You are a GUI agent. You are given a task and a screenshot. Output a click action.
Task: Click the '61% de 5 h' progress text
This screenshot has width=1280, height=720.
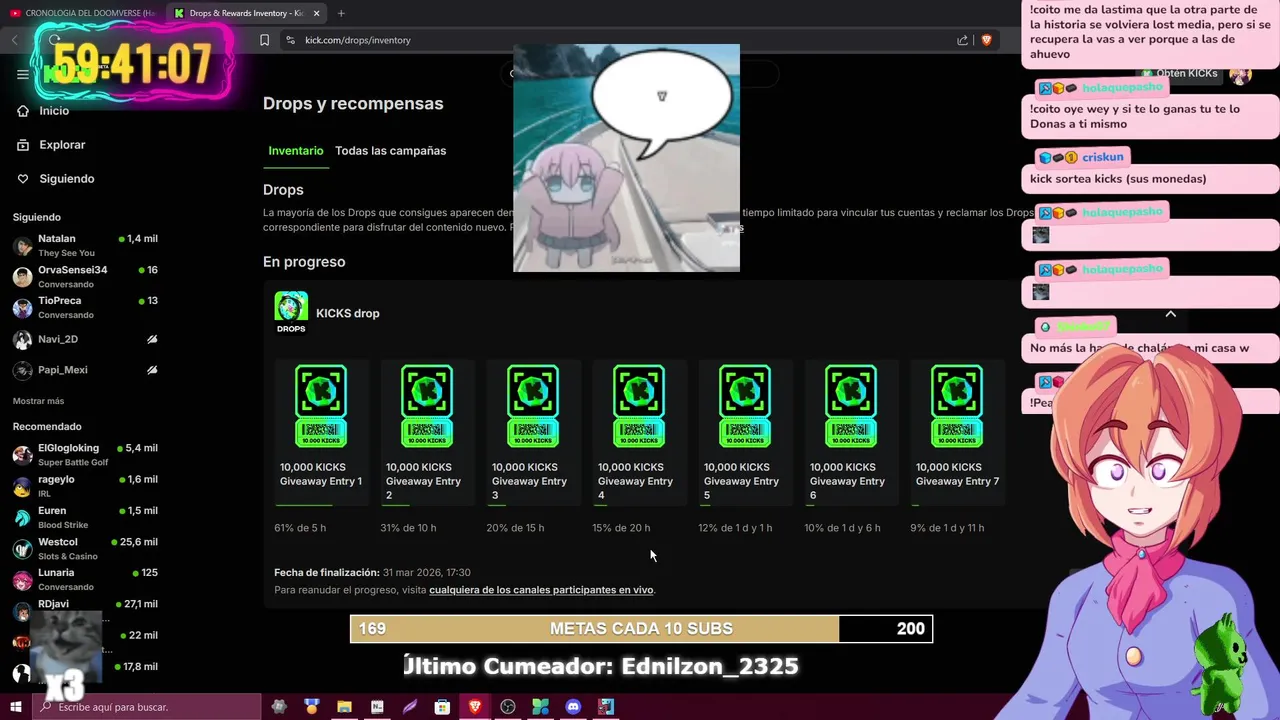[x=300, y=528]
